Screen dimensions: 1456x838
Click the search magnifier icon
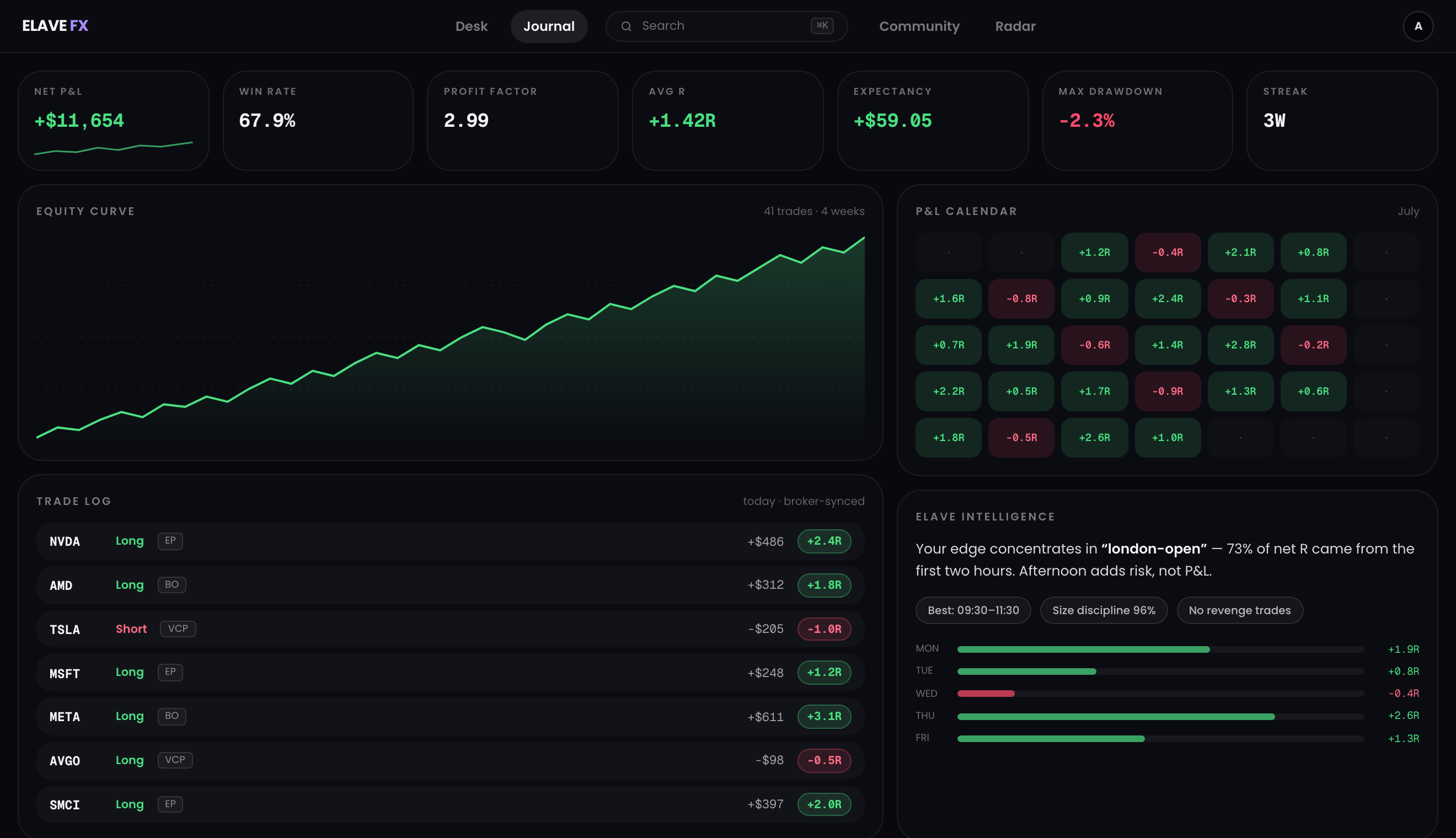pyautogui.click(x=627, y=26)
